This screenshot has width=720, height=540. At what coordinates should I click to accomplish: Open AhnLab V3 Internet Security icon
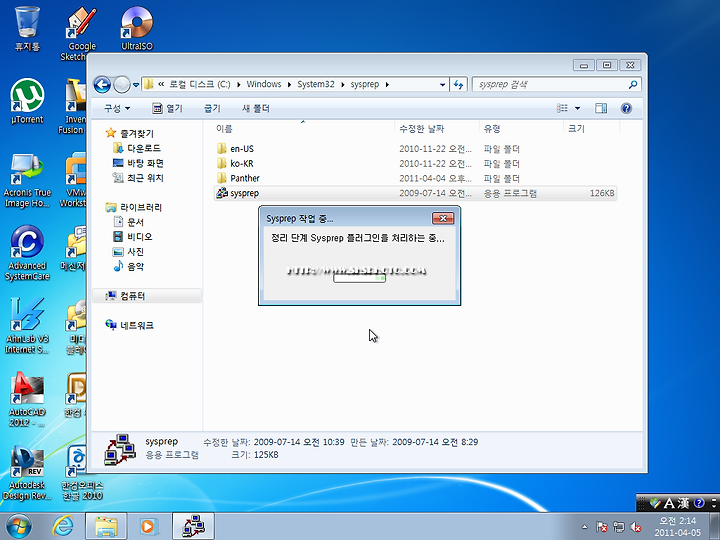pos(27,326)
